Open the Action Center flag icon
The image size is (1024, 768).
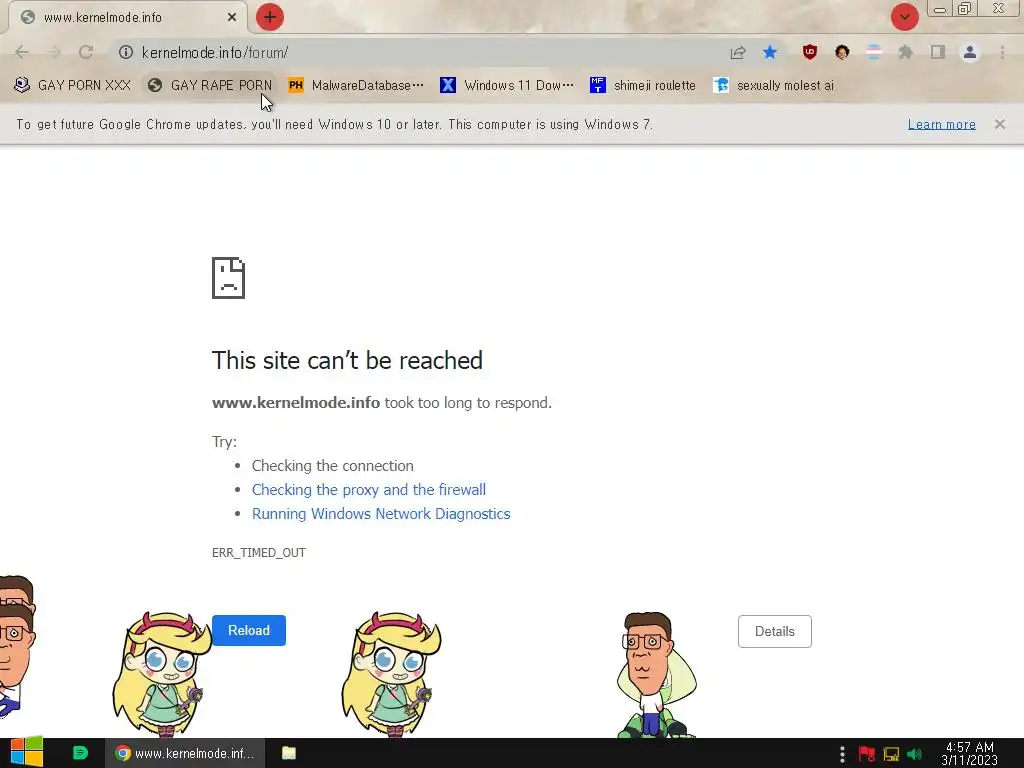[867, 754]
